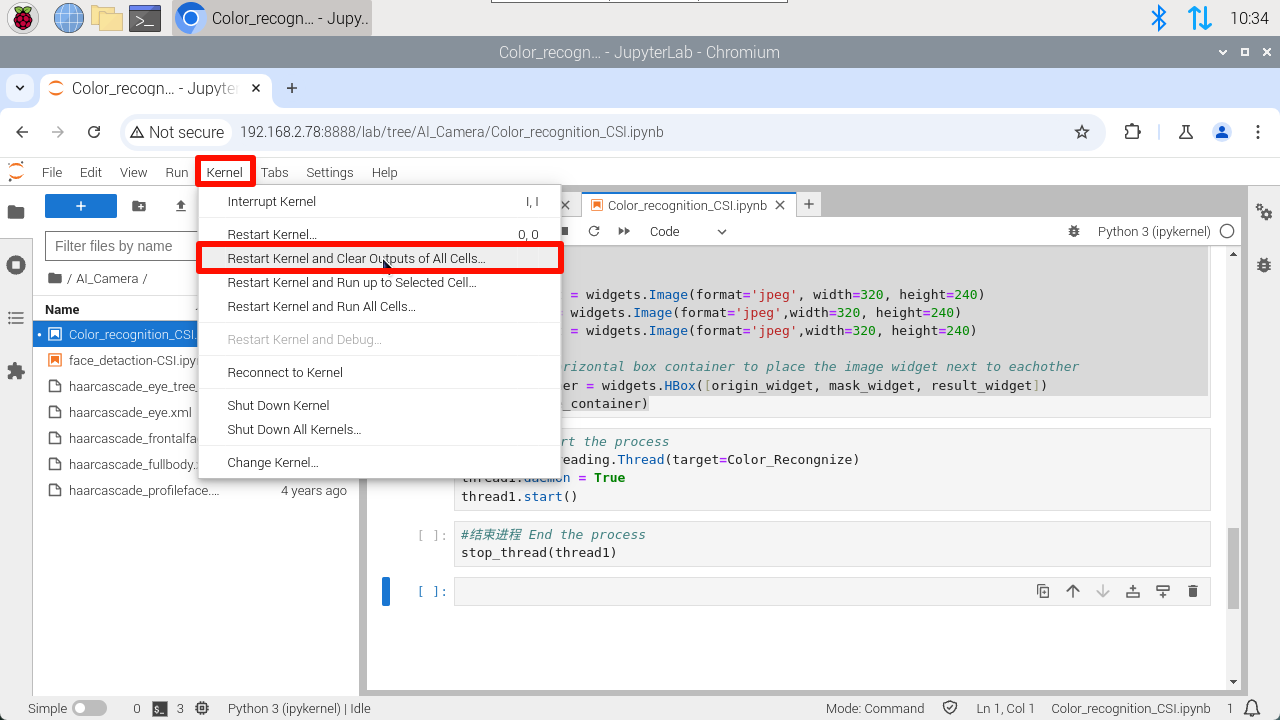Click the blue New Launcher plus button
Image resolution: width=1280 pixels, height=720 pixels.
pyautogui.click(x=81, y=206)
